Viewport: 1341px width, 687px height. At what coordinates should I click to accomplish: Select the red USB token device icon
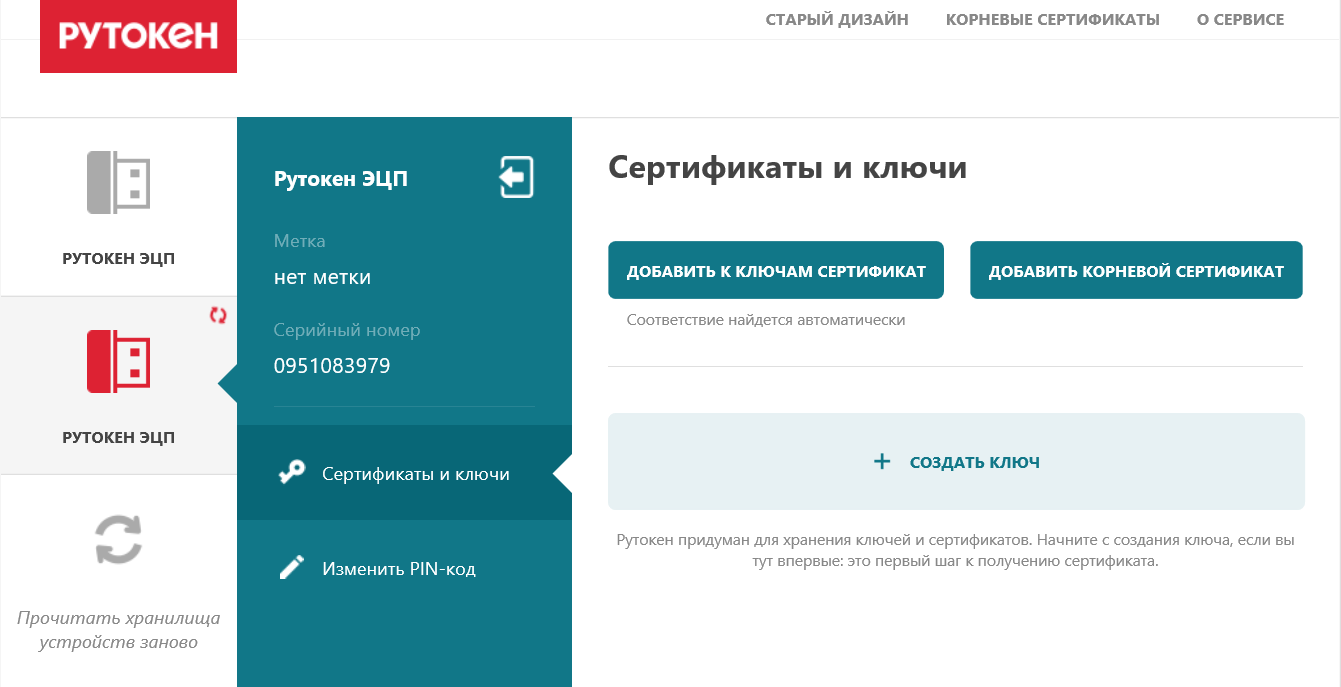pyautogui.click(x=118, y=361)
